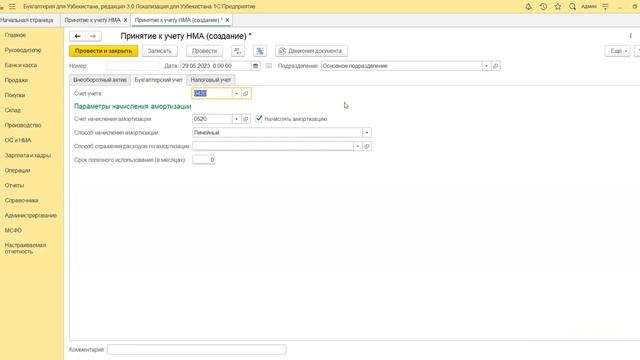Open service settings lines icon
Screen dimensions: 640x360
605,7
